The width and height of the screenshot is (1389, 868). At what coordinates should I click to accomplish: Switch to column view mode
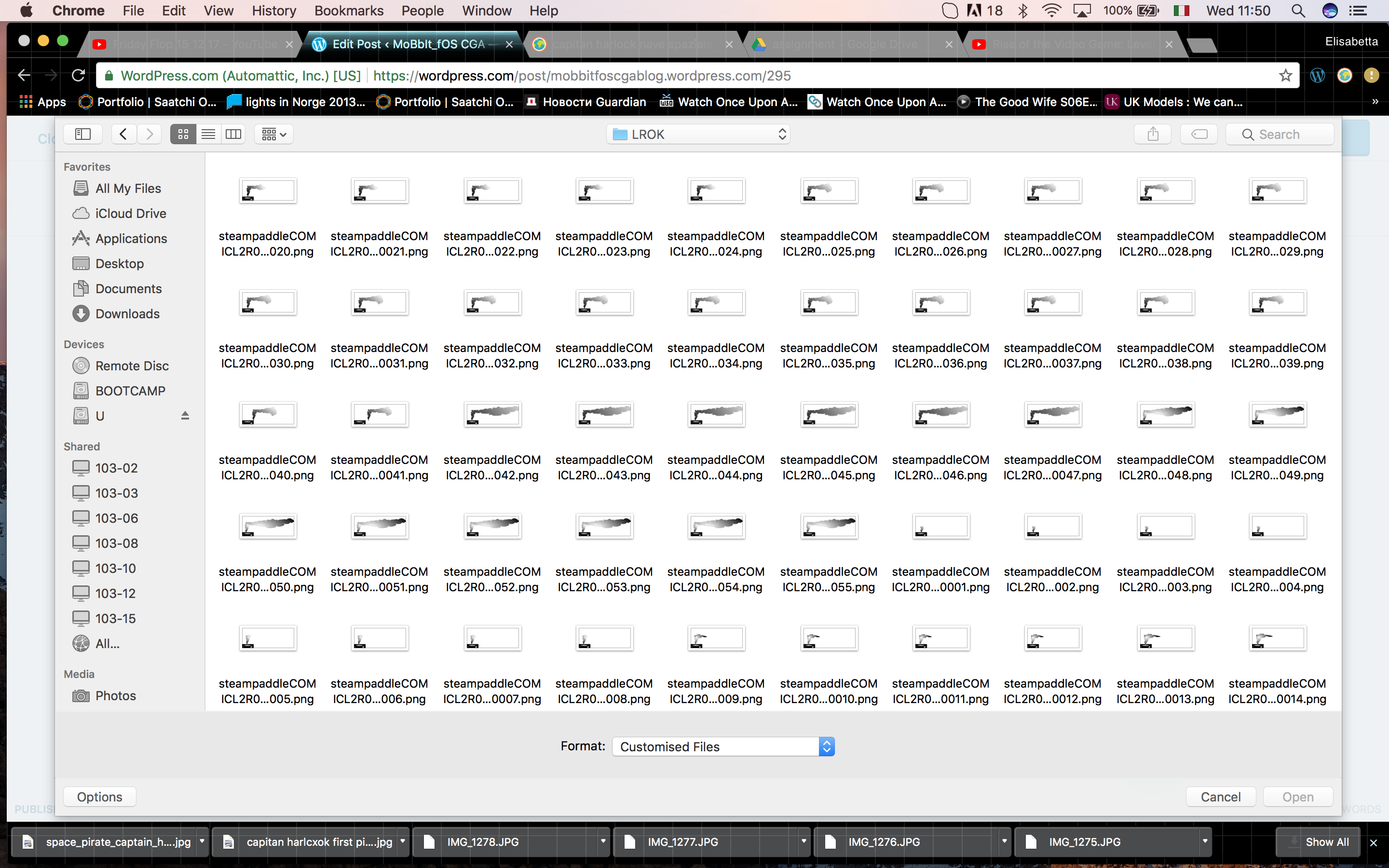(233, 134)
